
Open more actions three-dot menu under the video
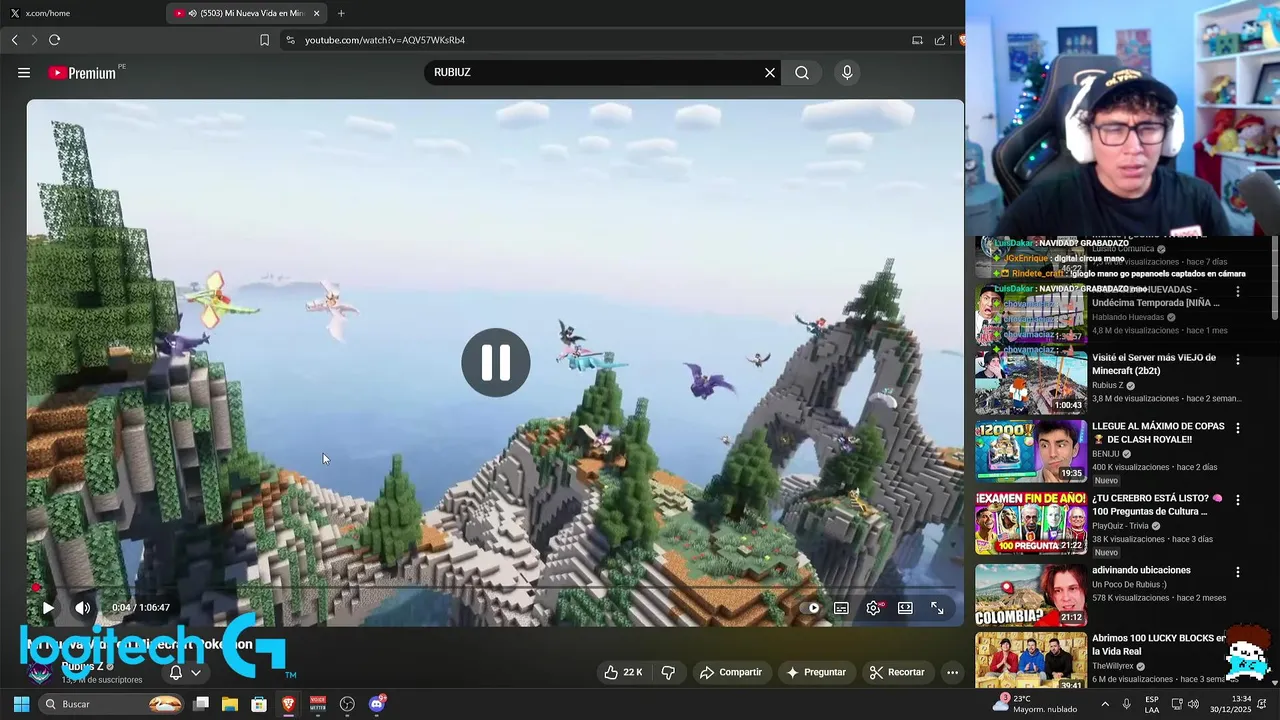(x=953, y=672)
